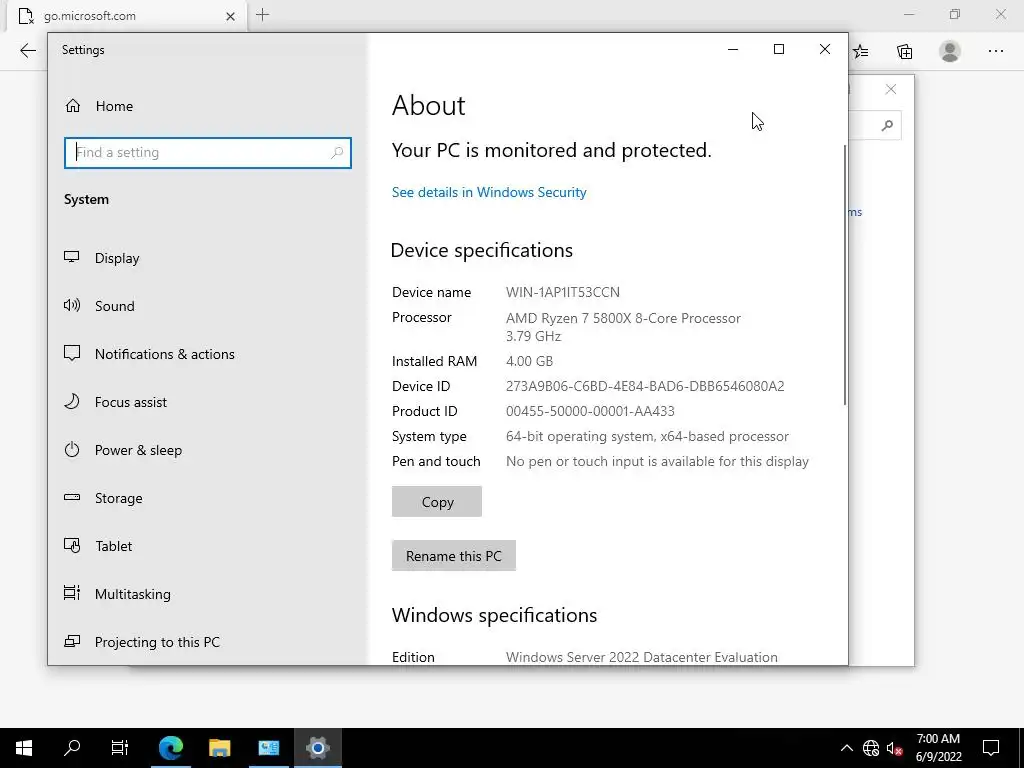This screenshot has width=1024, height=768.
Task: Open Task View on the taskbar
Action: click(x=120, y=748)
